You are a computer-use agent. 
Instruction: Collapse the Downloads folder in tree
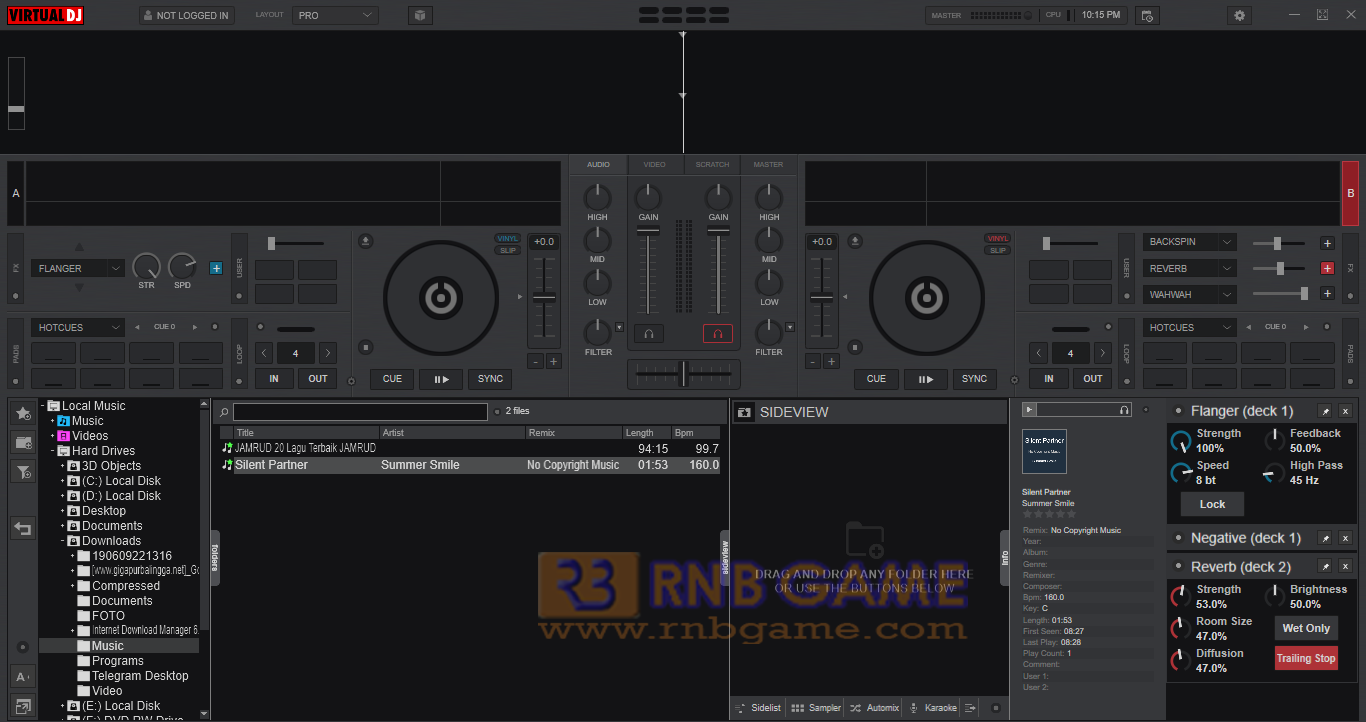point(63,541)
